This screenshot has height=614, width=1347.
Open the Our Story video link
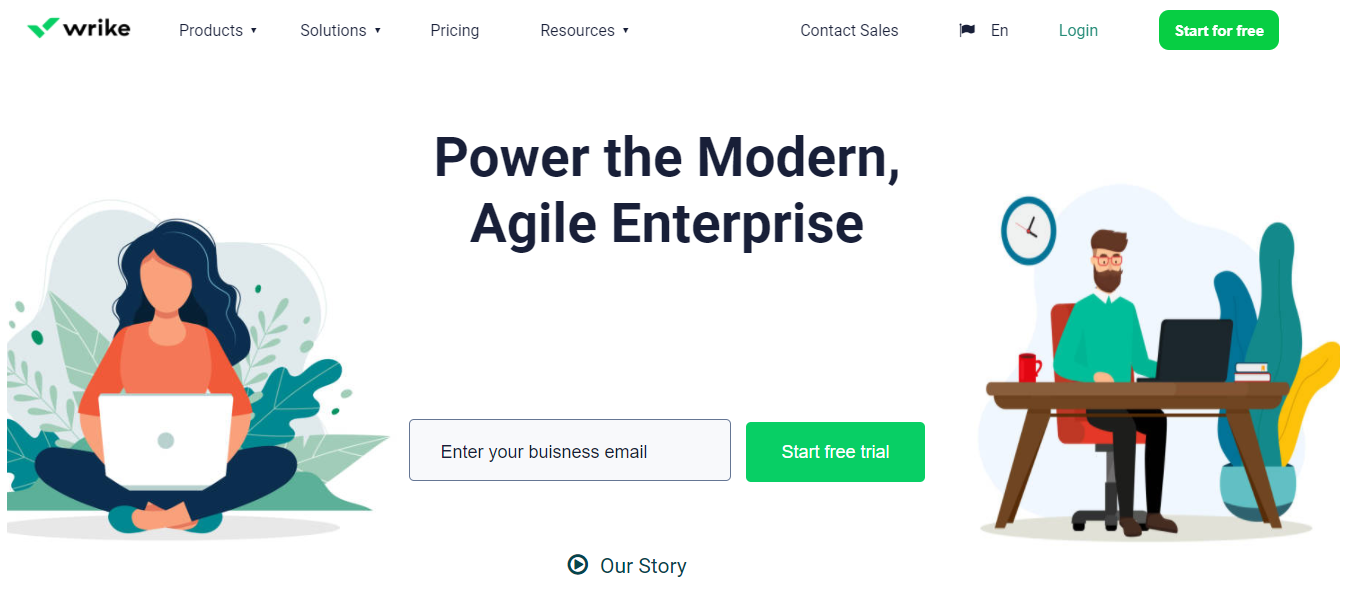(643, 566)
